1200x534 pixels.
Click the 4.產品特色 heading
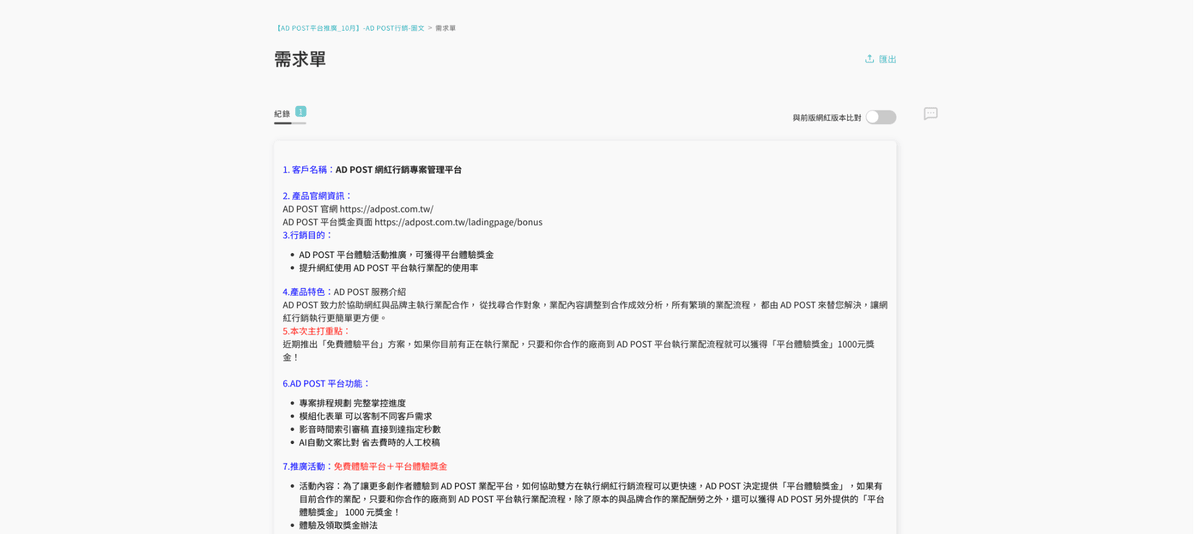coord(305,292)
